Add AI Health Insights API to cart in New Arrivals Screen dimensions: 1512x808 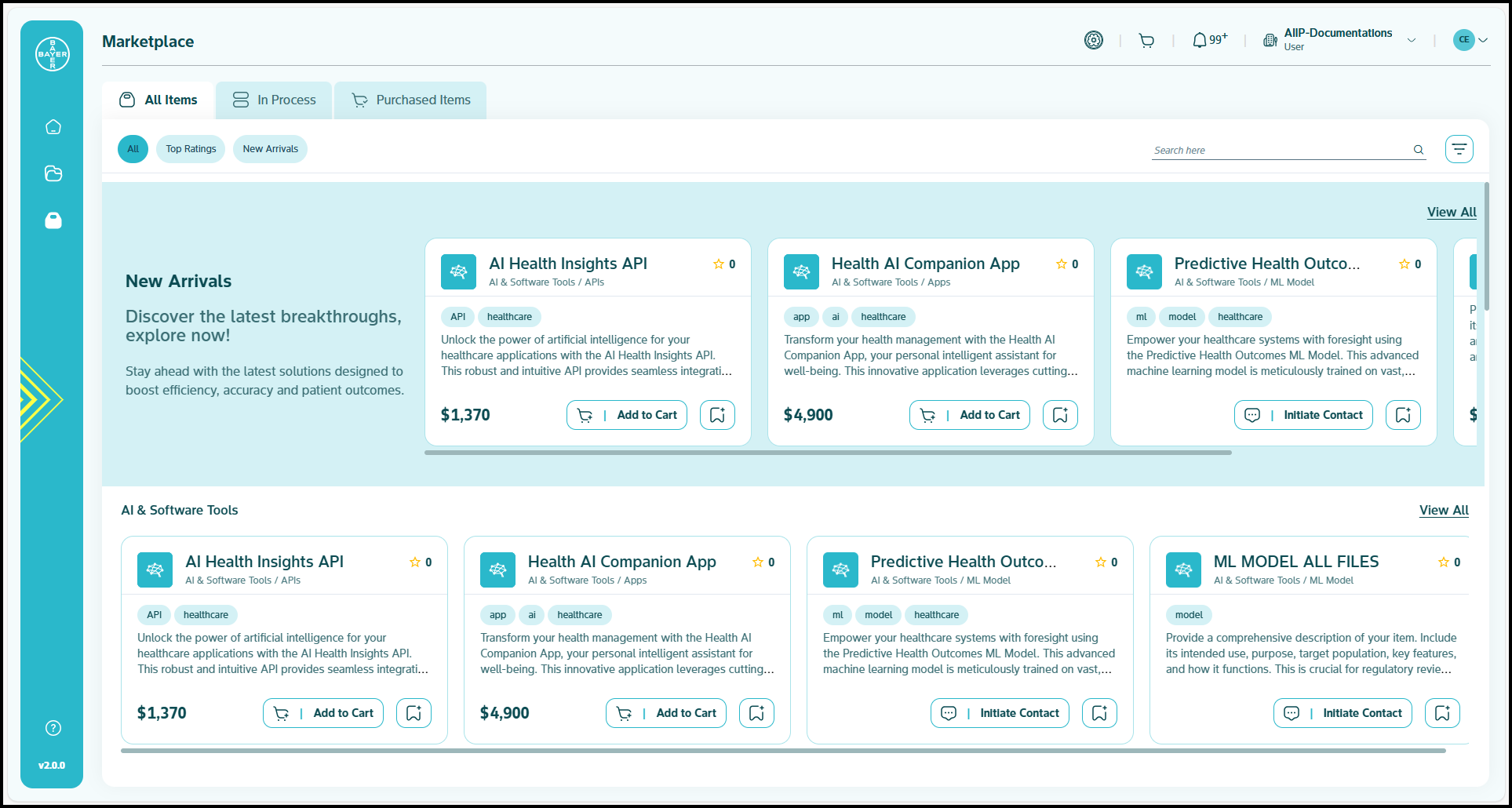click(x=627, y=415)
